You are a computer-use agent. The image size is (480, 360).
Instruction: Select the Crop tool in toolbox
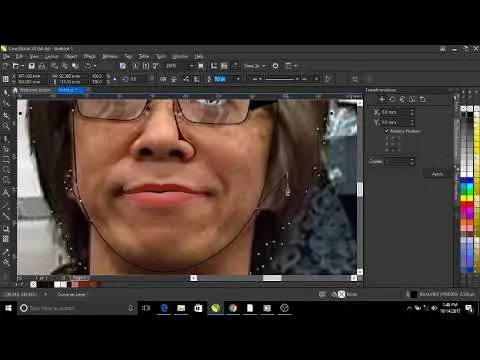point(6,115)
